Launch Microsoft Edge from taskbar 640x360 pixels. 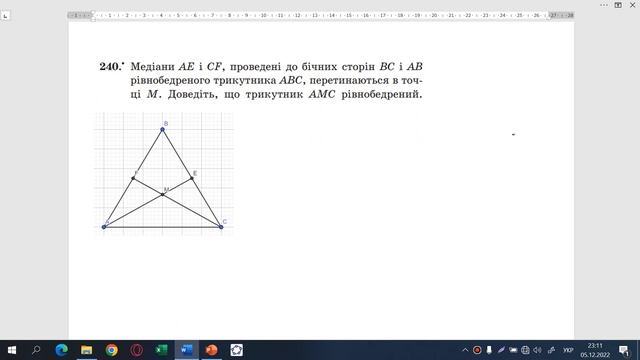tap(62, 350)
